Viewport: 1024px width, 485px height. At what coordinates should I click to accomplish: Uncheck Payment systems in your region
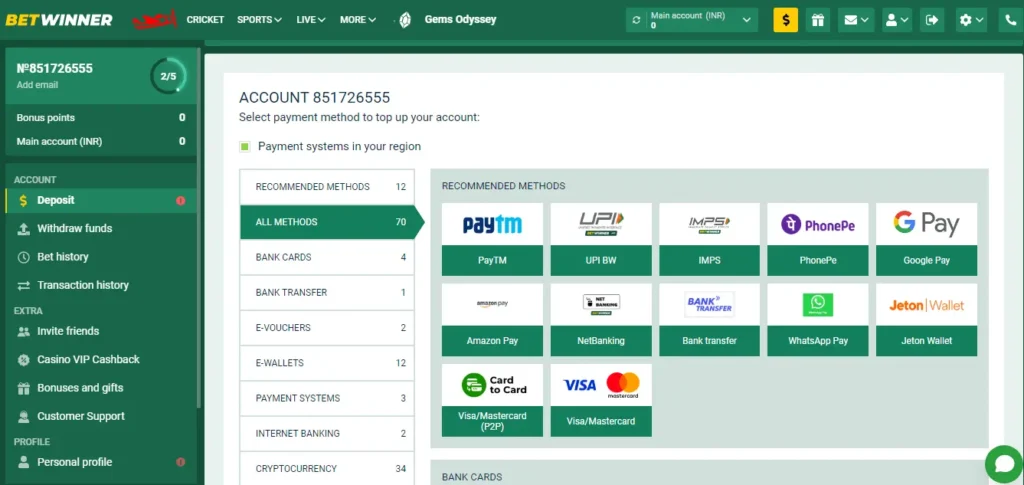[245, 146]
